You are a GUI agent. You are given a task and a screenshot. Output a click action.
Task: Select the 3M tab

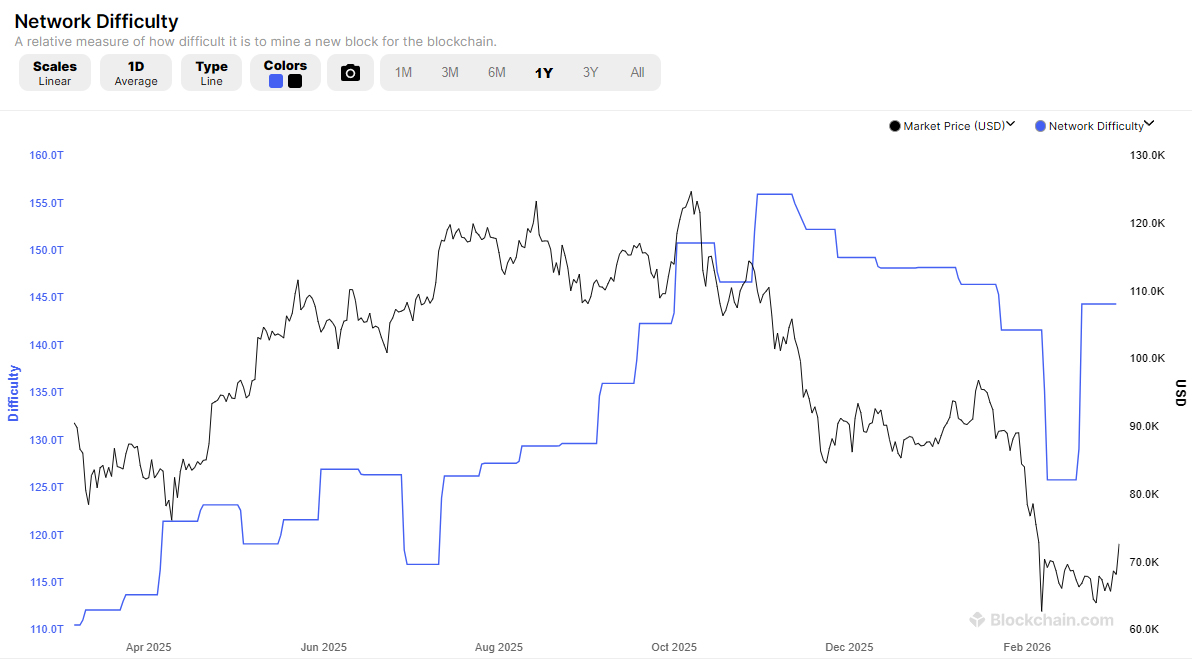pos(450,72)
